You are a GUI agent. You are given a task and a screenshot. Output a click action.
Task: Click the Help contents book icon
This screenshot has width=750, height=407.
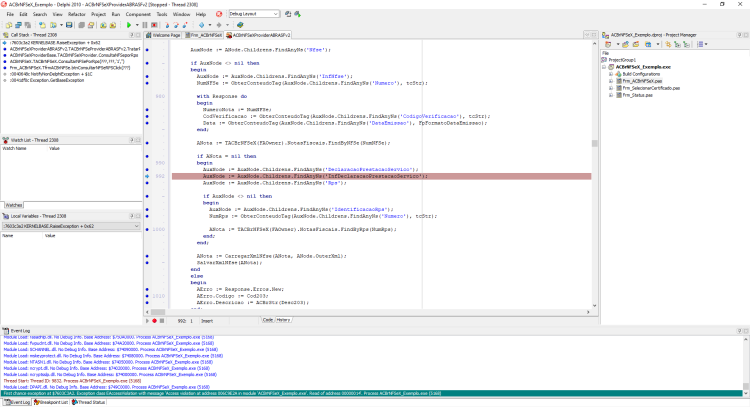pyautogui.click(x=240, y=25)
